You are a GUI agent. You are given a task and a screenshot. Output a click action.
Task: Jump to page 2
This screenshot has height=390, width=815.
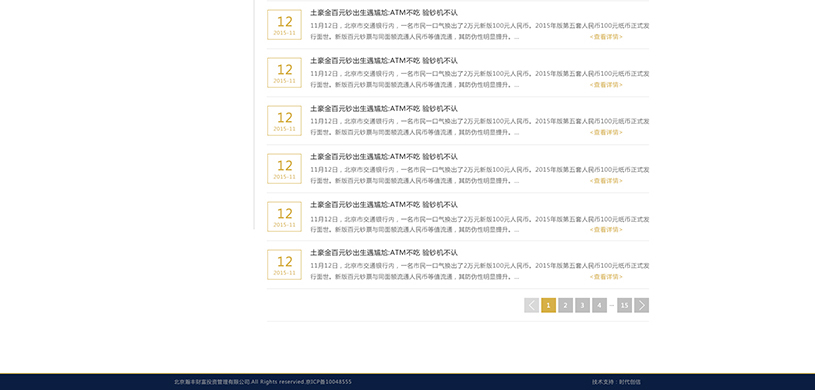pos(566,305)
